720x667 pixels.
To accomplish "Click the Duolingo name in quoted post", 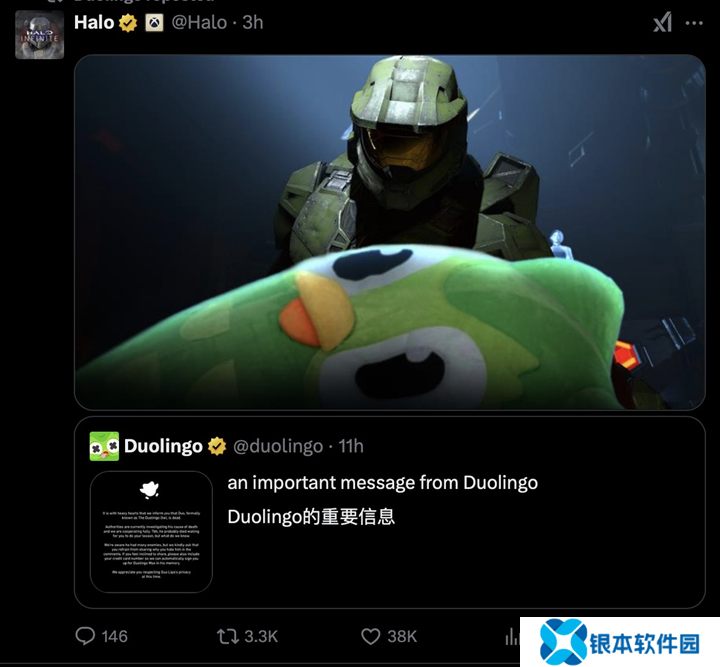I will coord(163,446).
